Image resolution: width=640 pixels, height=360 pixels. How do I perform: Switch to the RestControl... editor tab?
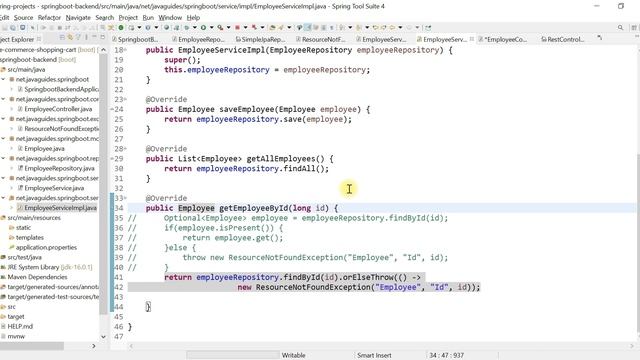[x=563, y=39]
